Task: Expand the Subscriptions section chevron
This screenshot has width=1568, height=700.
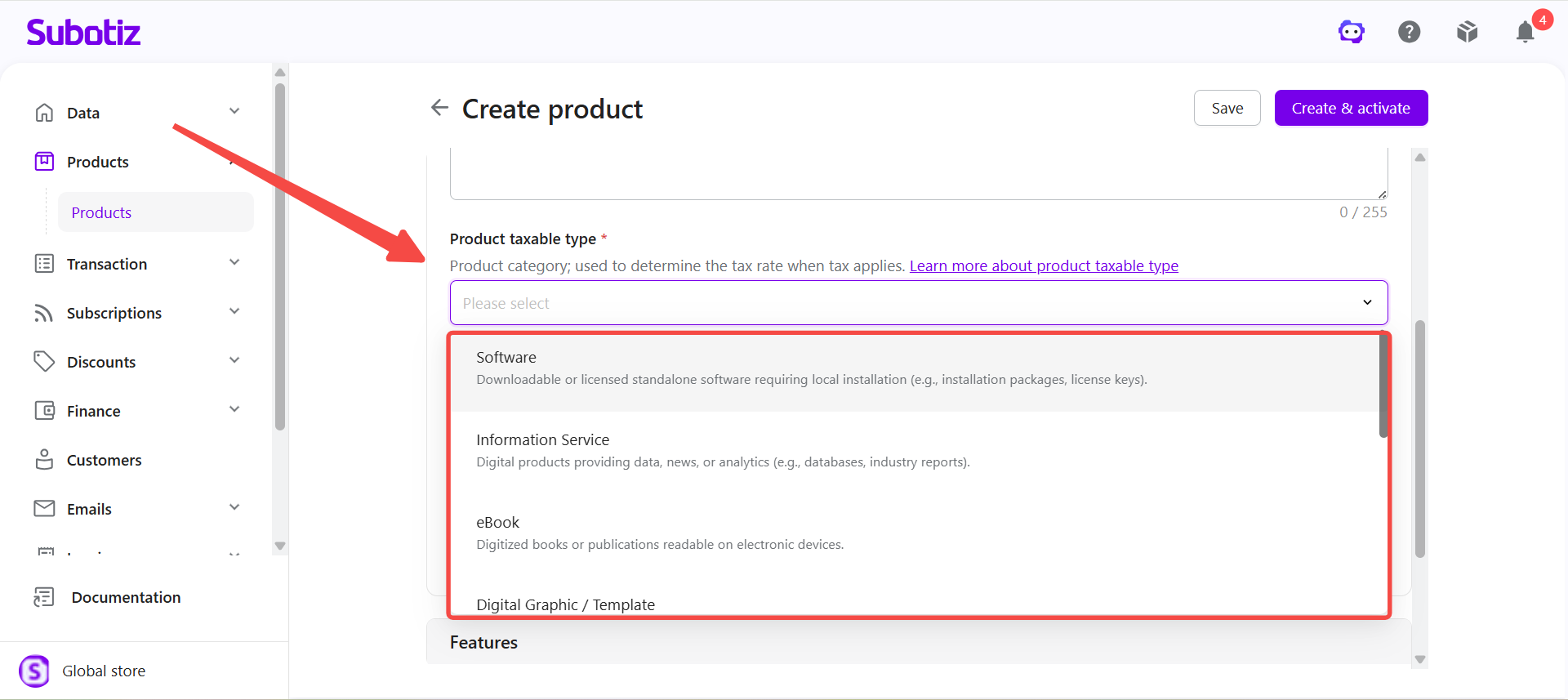Action: (234, 311)
